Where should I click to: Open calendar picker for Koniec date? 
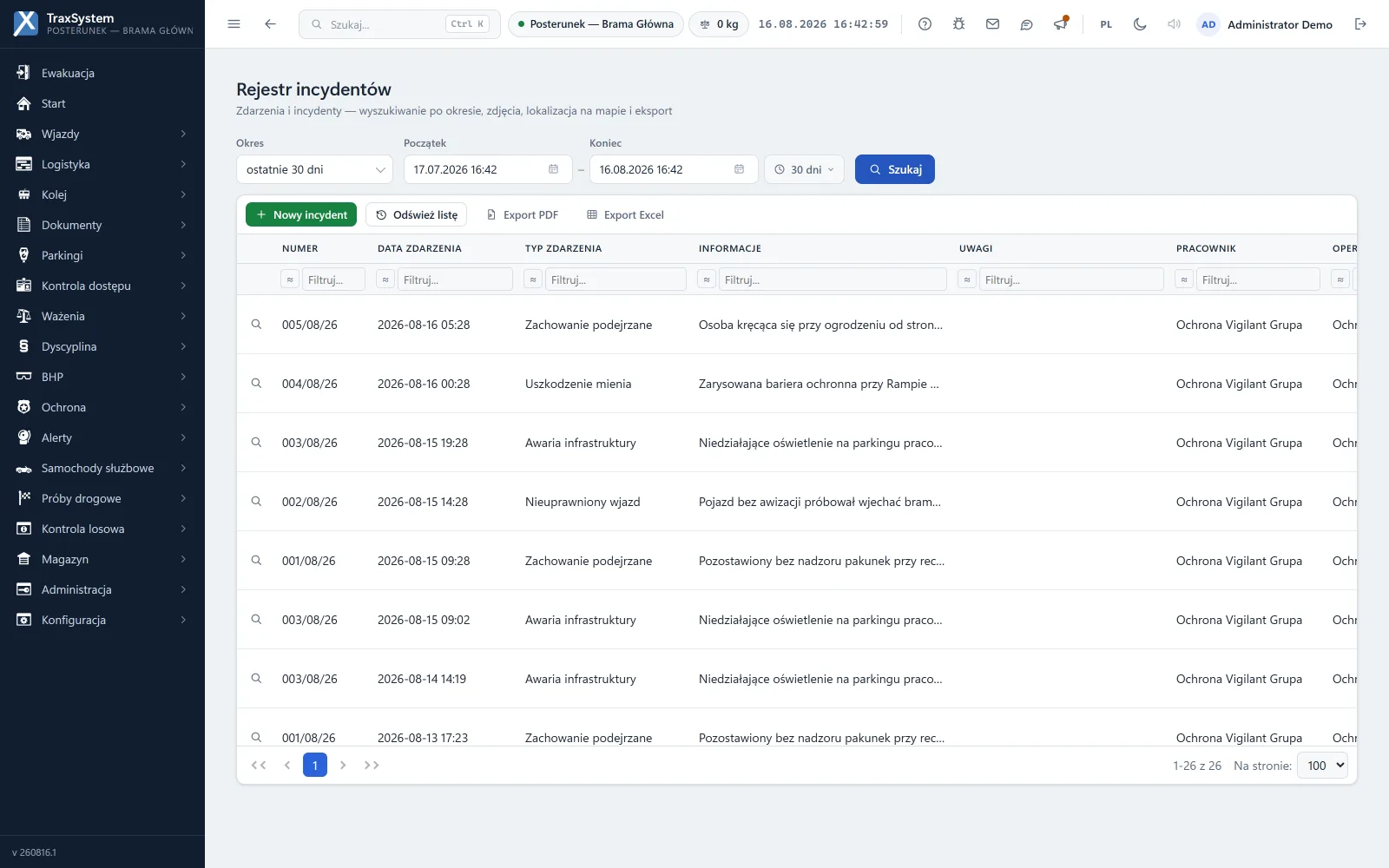tap(739, 169)
